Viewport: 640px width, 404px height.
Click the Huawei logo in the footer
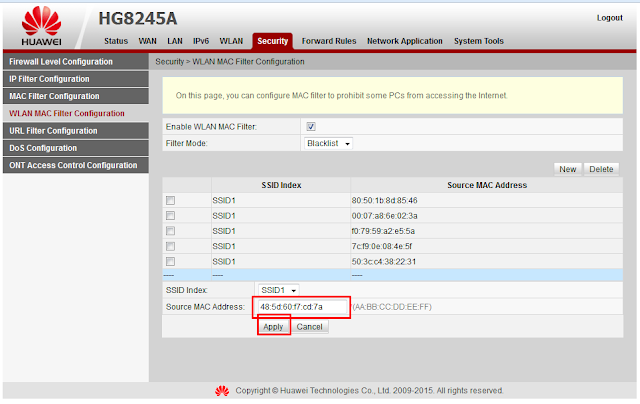pos(222,391)
